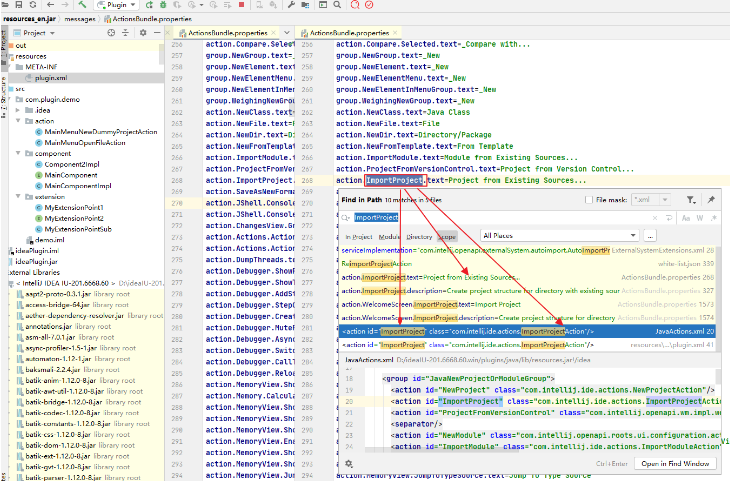
Task: Toggle the Regex (.*) option in Find in Path
Action: point(713,218)
